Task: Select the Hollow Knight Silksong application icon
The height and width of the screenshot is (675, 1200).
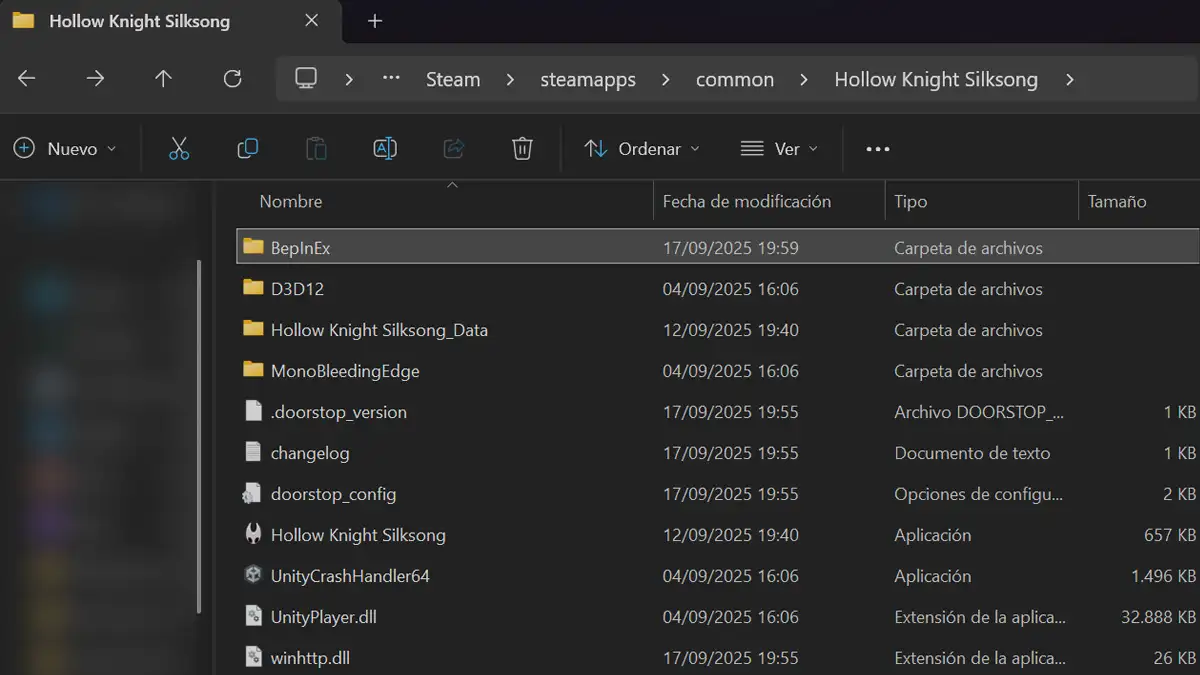Action: coord(253,534)
